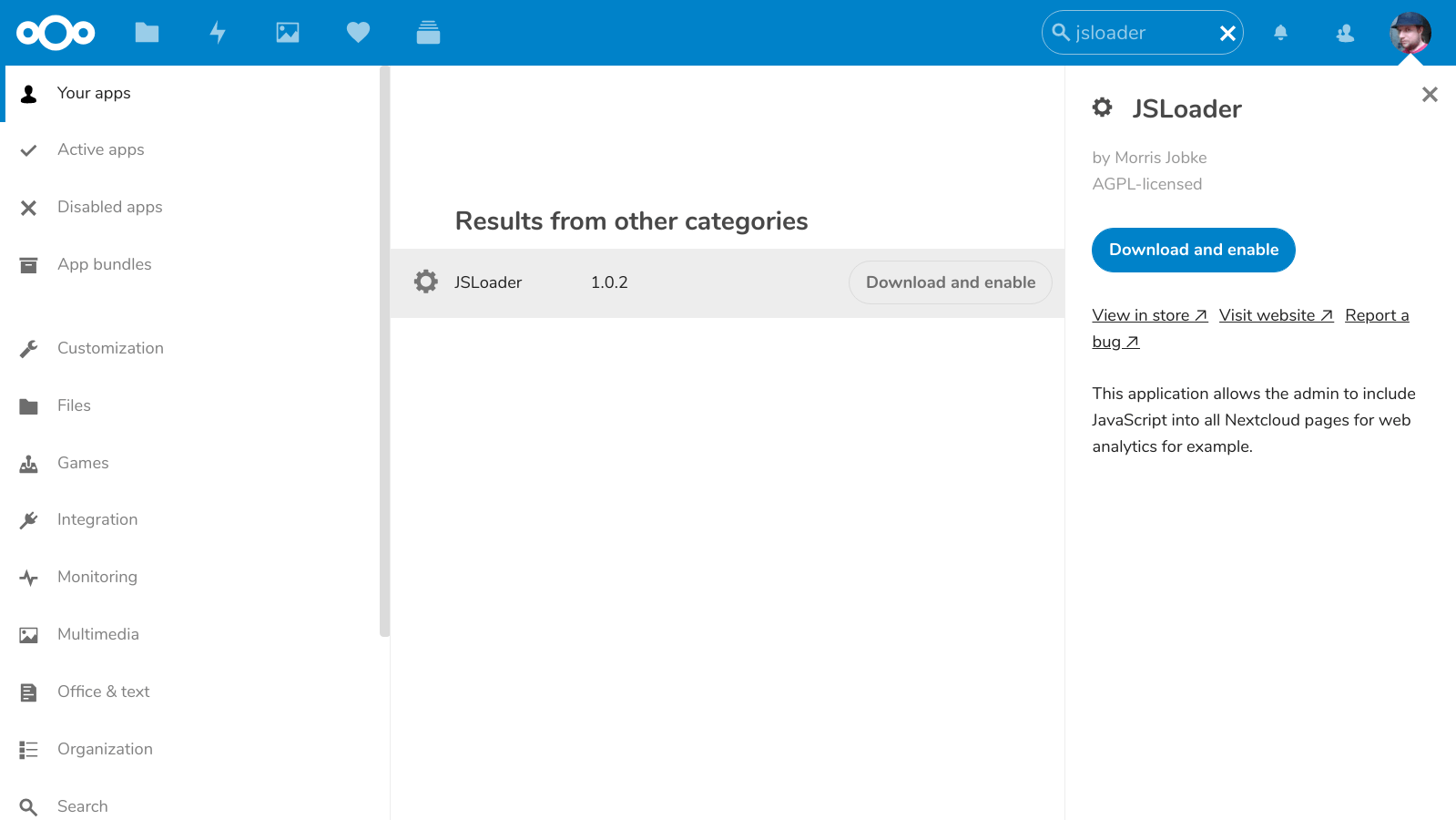Open the Files app icon
The width and height of the screenshot is (1456, 820).
click(147, 33)
